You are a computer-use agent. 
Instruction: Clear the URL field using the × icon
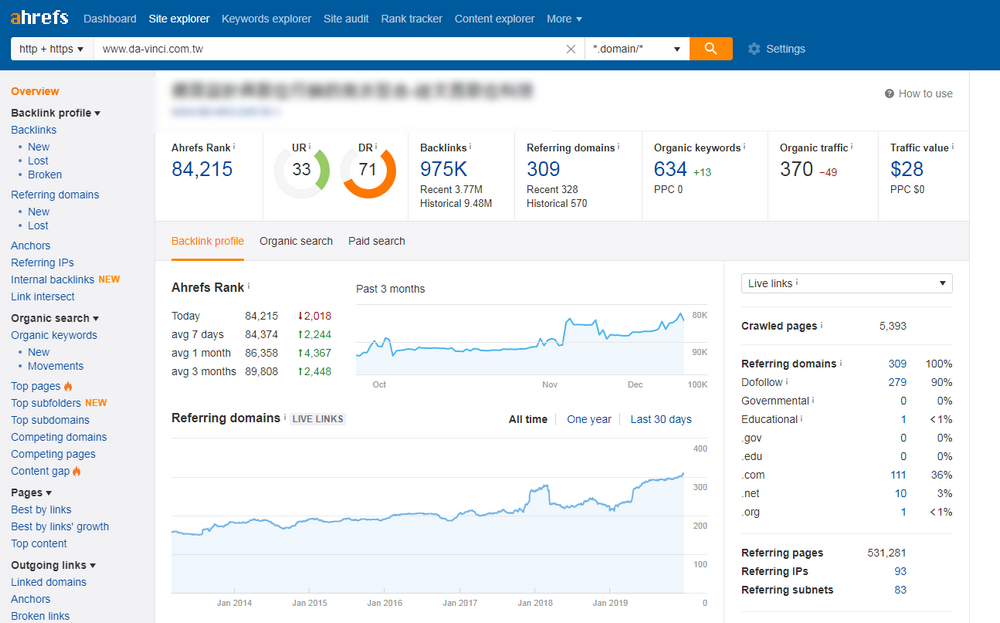[x=570, y=48]
